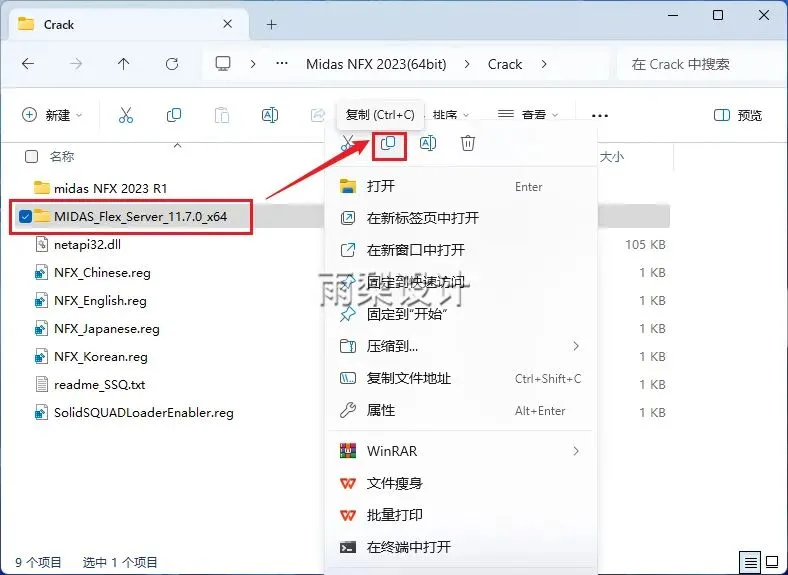Open the toolbar see-more ellipsis menu
788x575 pixels.
(600, 116)
